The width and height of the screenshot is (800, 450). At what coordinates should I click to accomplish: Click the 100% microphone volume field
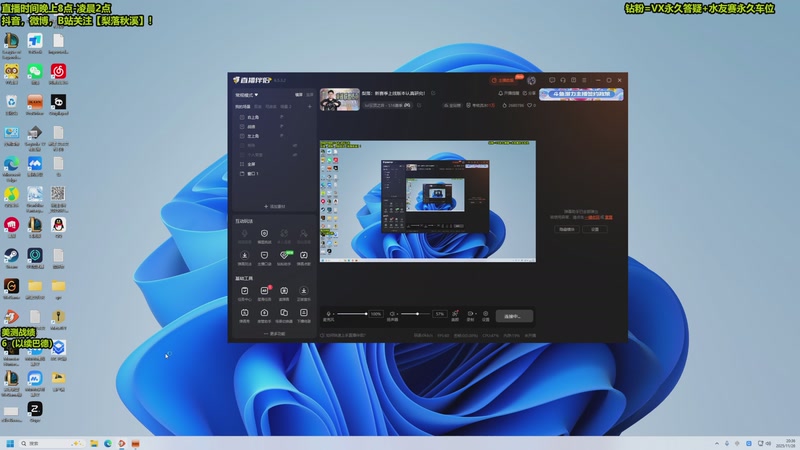(x=376, y=314)
